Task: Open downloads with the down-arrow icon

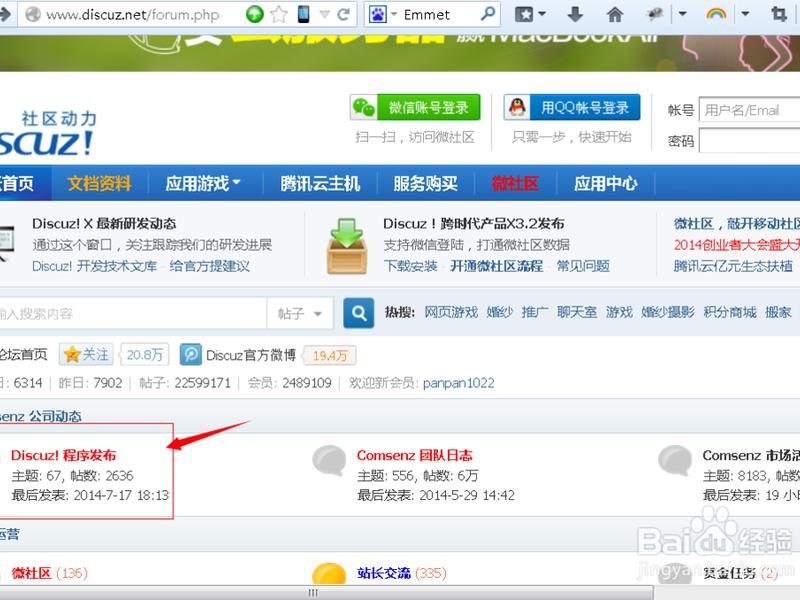Action: [x=575, y=14]
